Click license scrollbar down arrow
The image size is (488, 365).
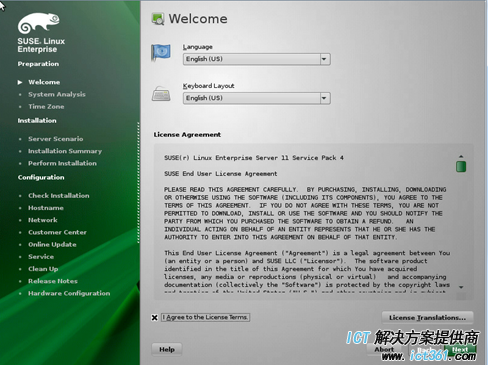pos(461,287)
